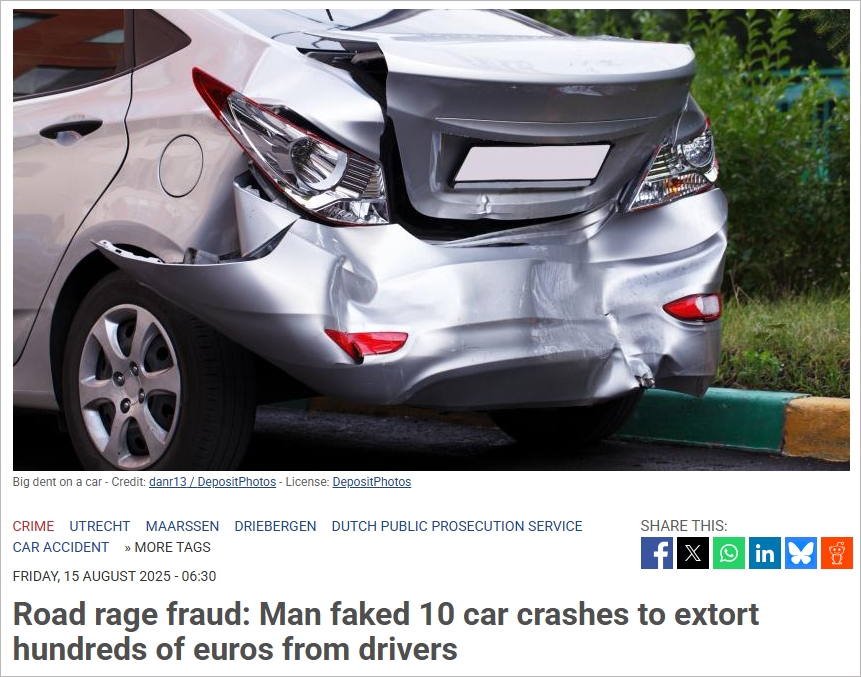The image size is (861, 677).
Task: Open the DepositPhotos license link
Action: click(372, 482)
